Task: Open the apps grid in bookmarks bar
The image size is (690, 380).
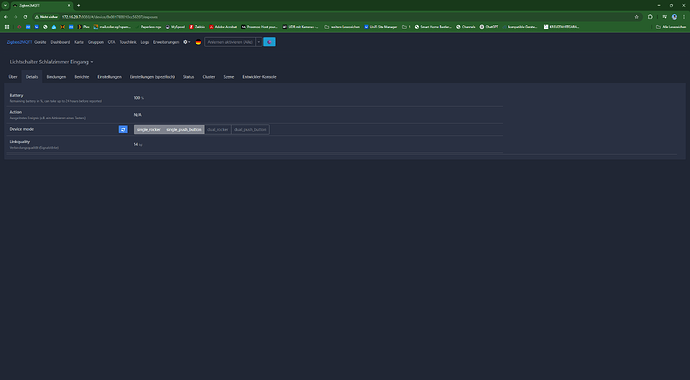Action: coord(7,27)
